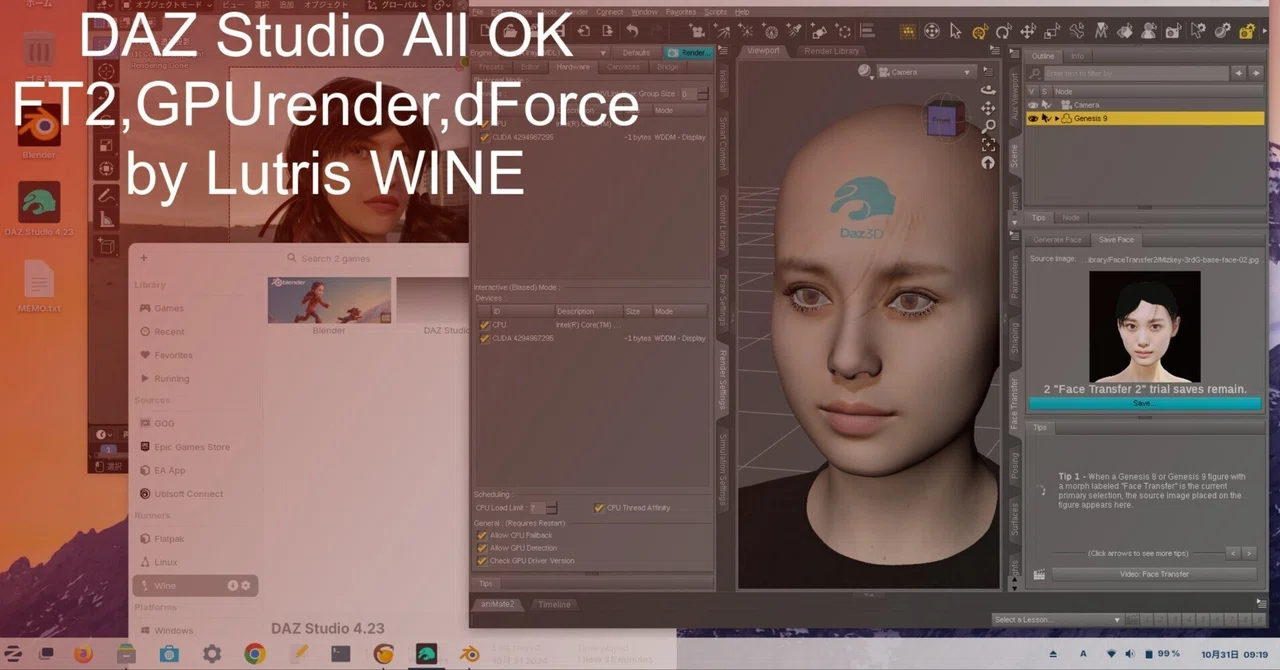
Task: Uncheck Check GPU Driver Version
Action: pyautogui.click(x=483, y=561)
